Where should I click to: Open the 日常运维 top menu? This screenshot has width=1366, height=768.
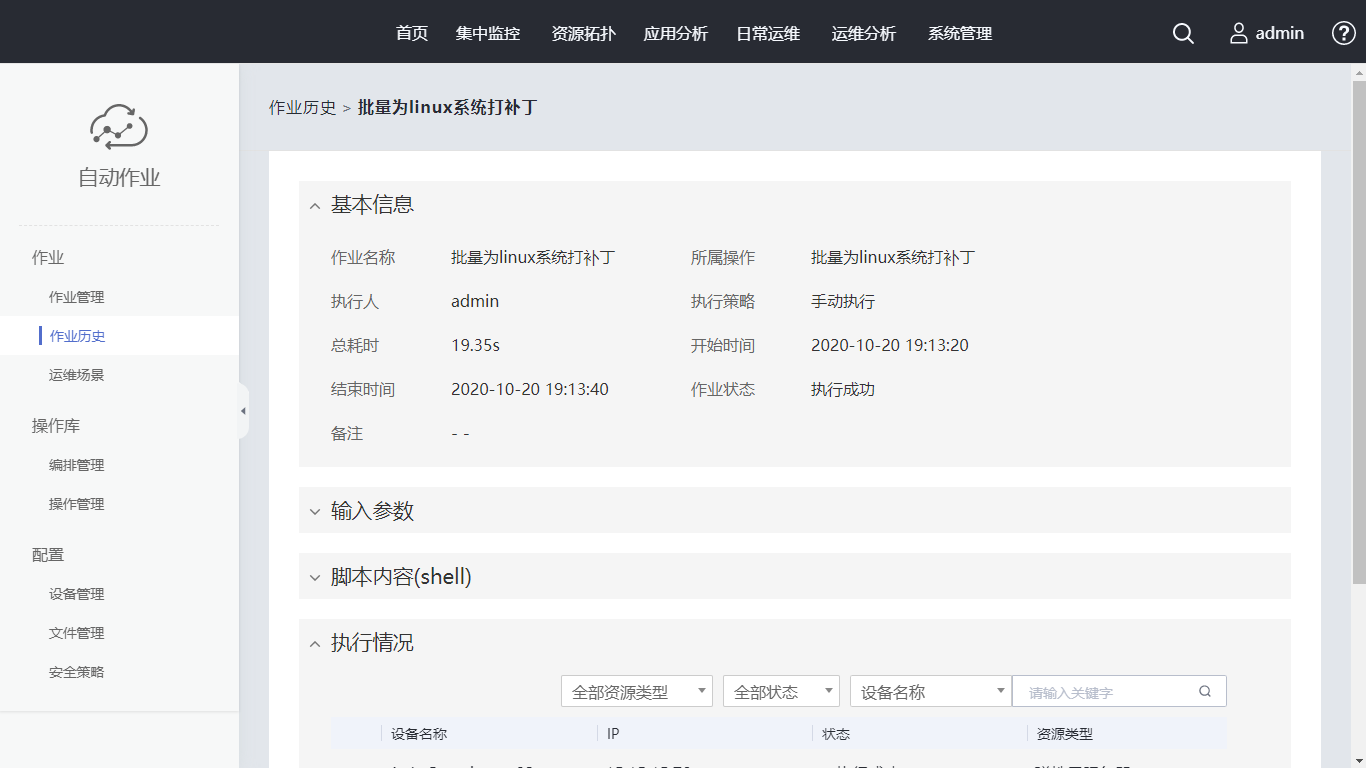(768, 34)
